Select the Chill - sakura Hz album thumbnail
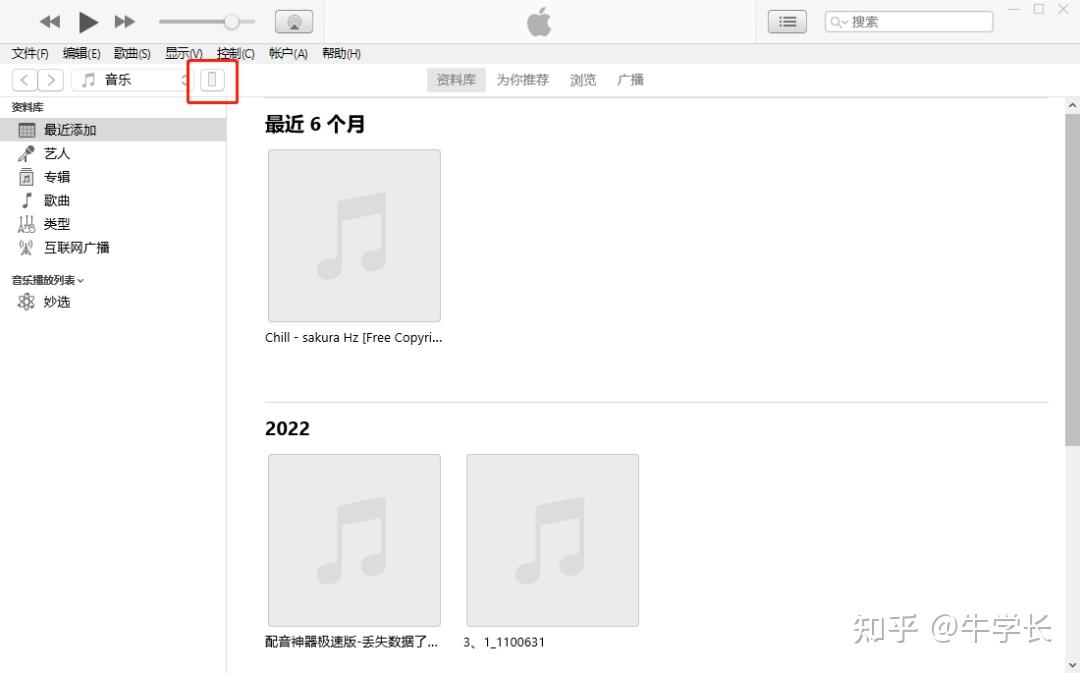 (x=354, y=236)
